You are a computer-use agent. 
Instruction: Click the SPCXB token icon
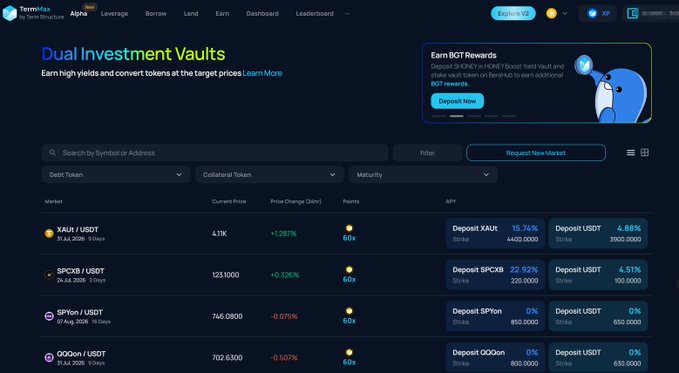[x=49, y=275]
